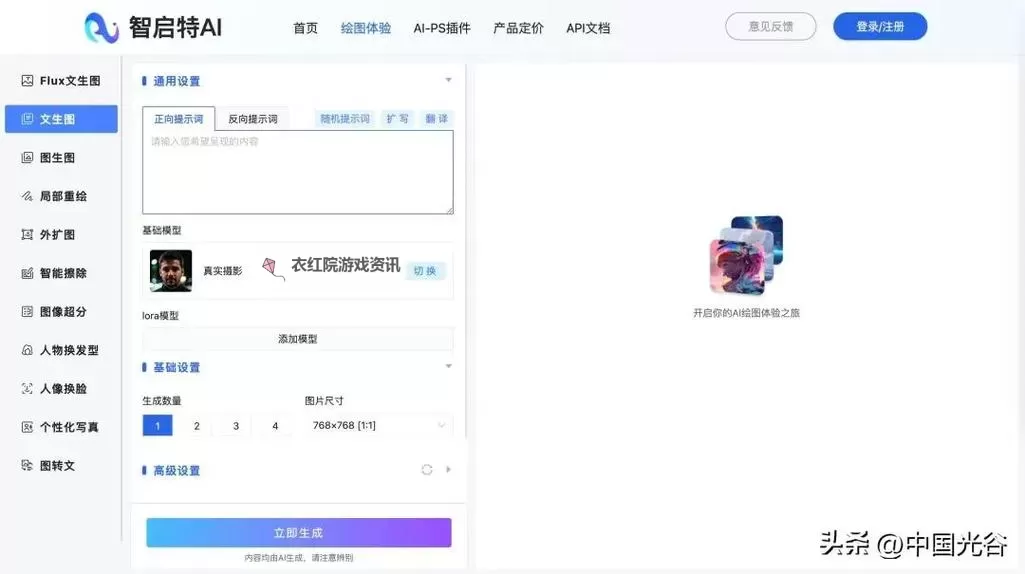The image size is (1025, 574).
Task: Click the stacked AI images illustration
Action: (747, 255)
